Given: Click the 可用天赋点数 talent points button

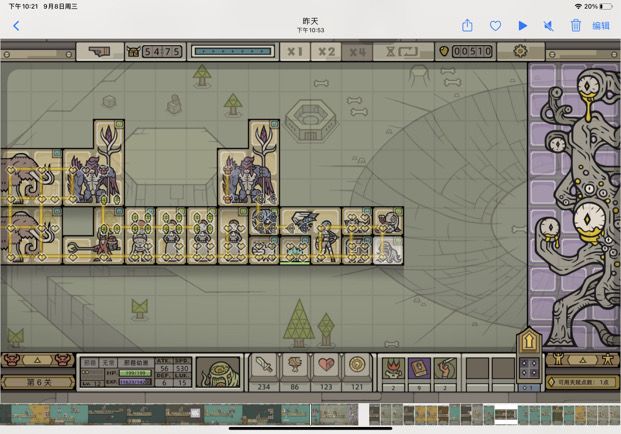Looking at the screenshot, I should point(583,382).
